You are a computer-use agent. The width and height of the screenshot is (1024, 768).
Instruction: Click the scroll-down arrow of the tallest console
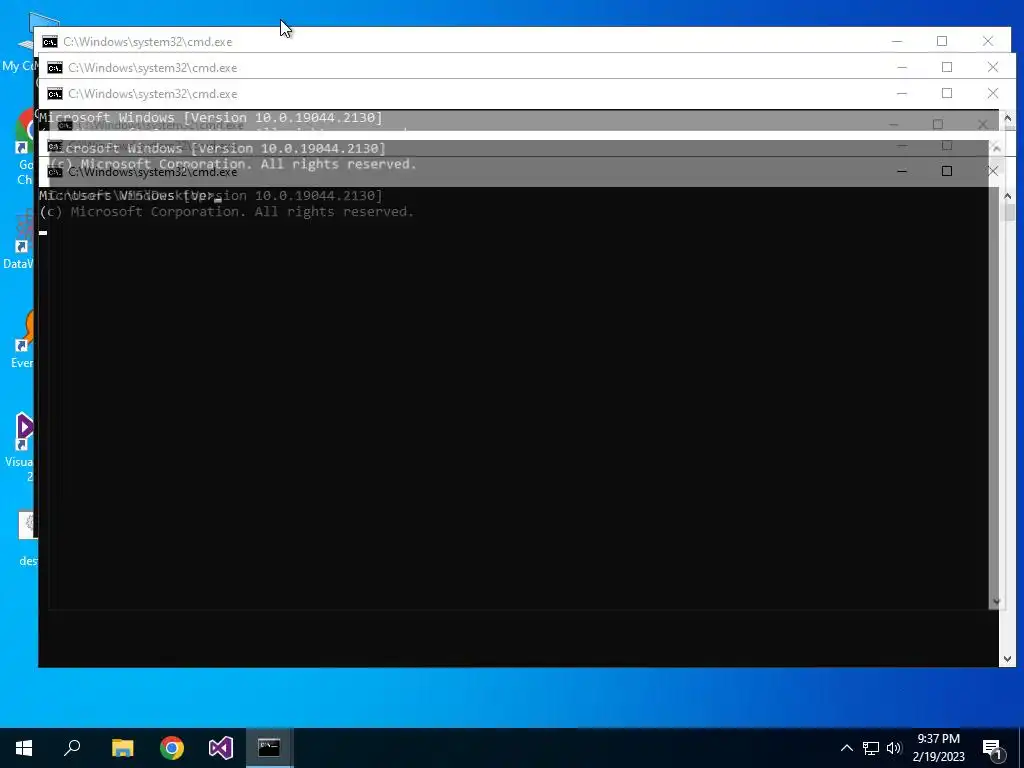point(1007,659)
